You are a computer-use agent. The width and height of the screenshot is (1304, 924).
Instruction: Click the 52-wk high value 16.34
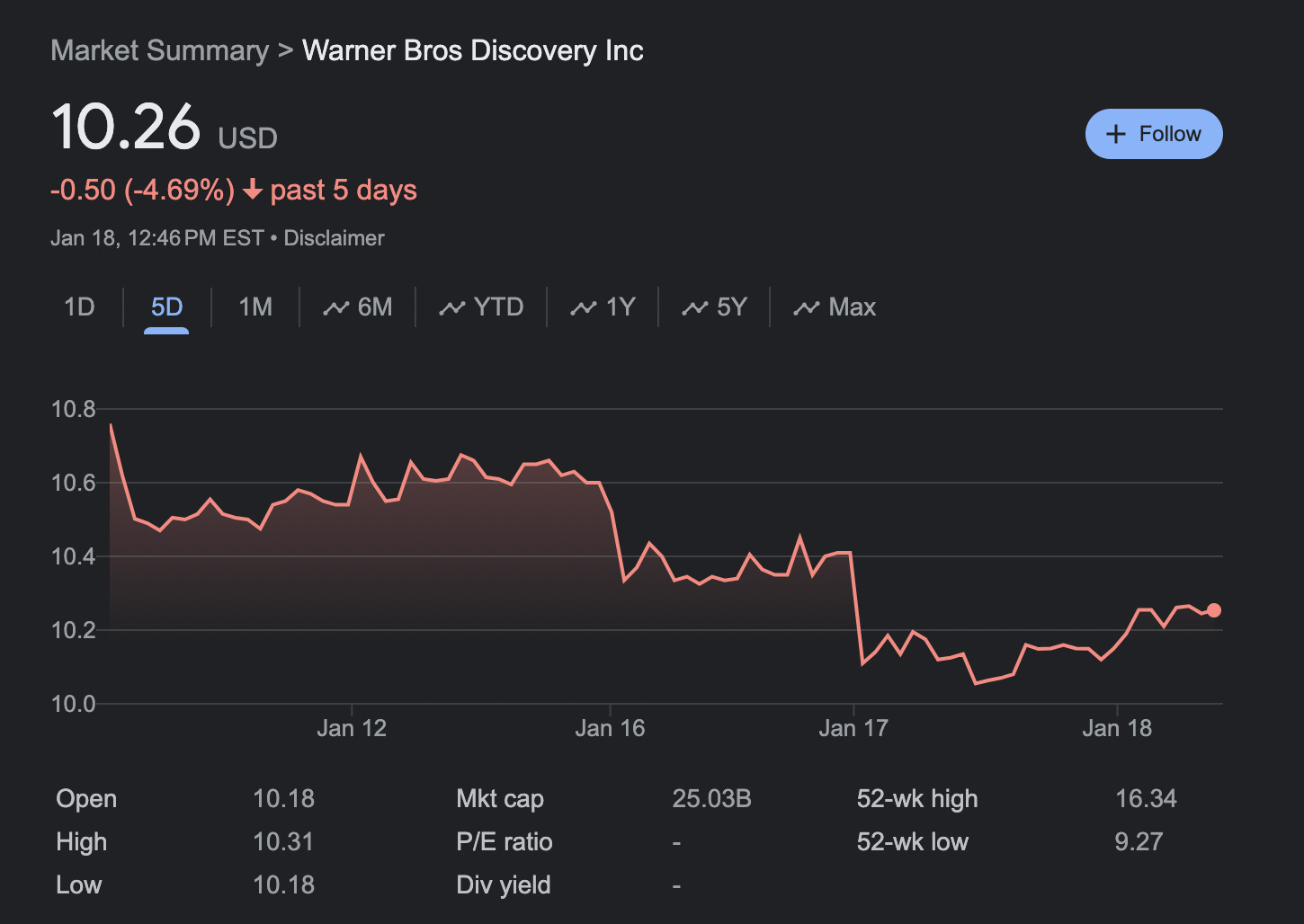[1147, 799]
